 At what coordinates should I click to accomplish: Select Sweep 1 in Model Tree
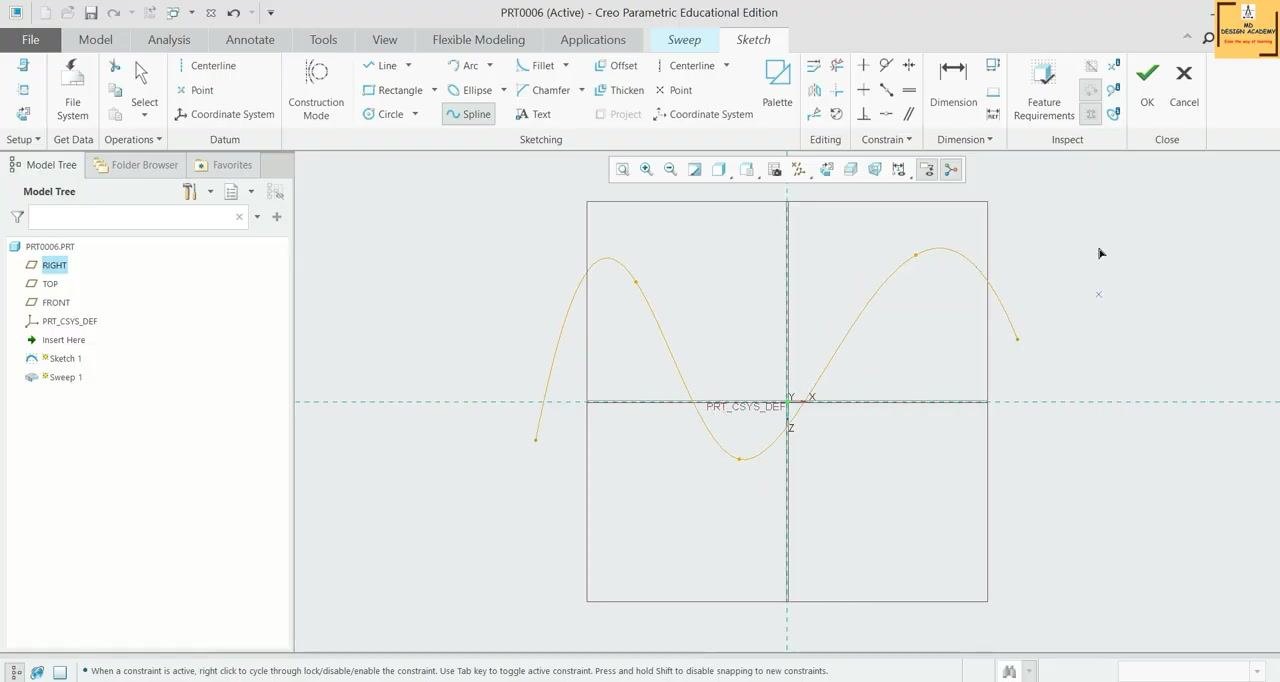click(65, 377)
